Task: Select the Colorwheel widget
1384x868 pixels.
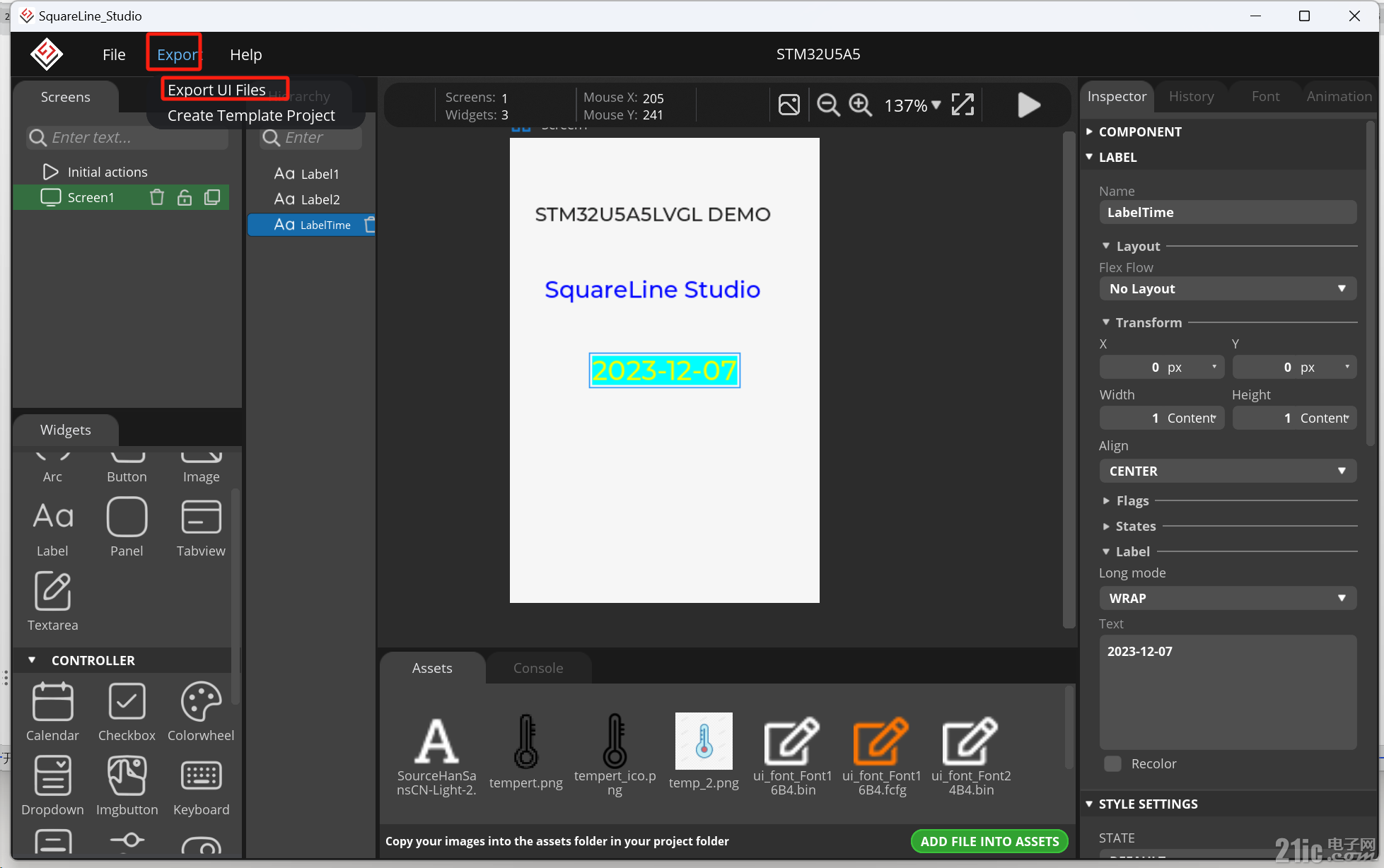Action: point(201,712)
